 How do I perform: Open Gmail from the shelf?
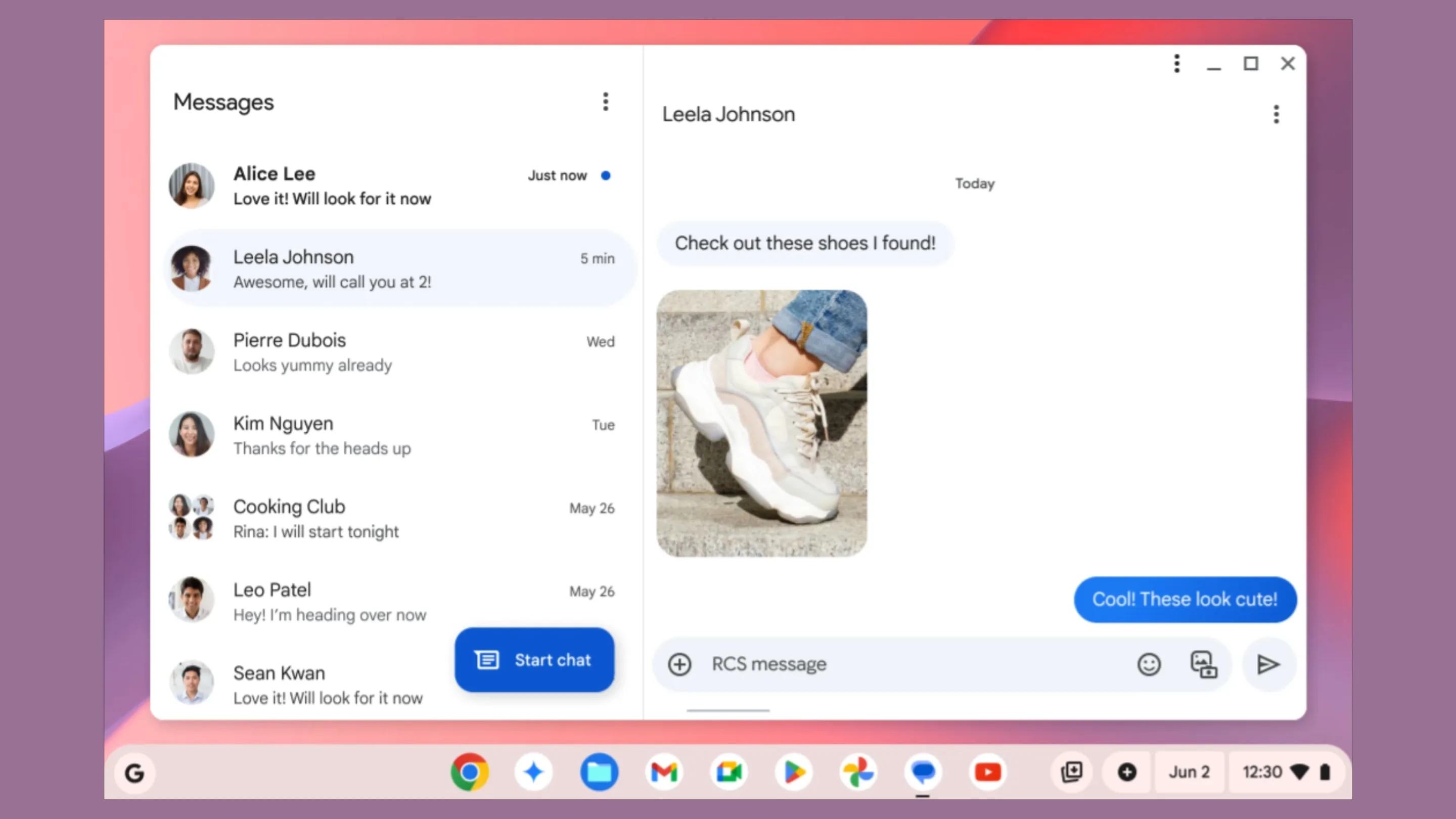(x=664, y=772)
